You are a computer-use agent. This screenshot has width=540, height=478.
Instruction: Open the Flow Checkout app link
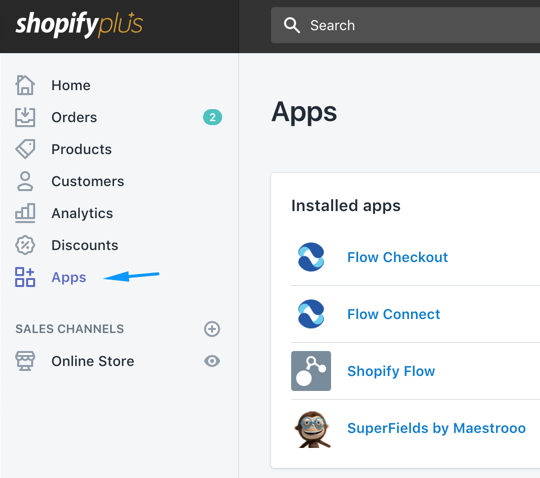point(397,257)
